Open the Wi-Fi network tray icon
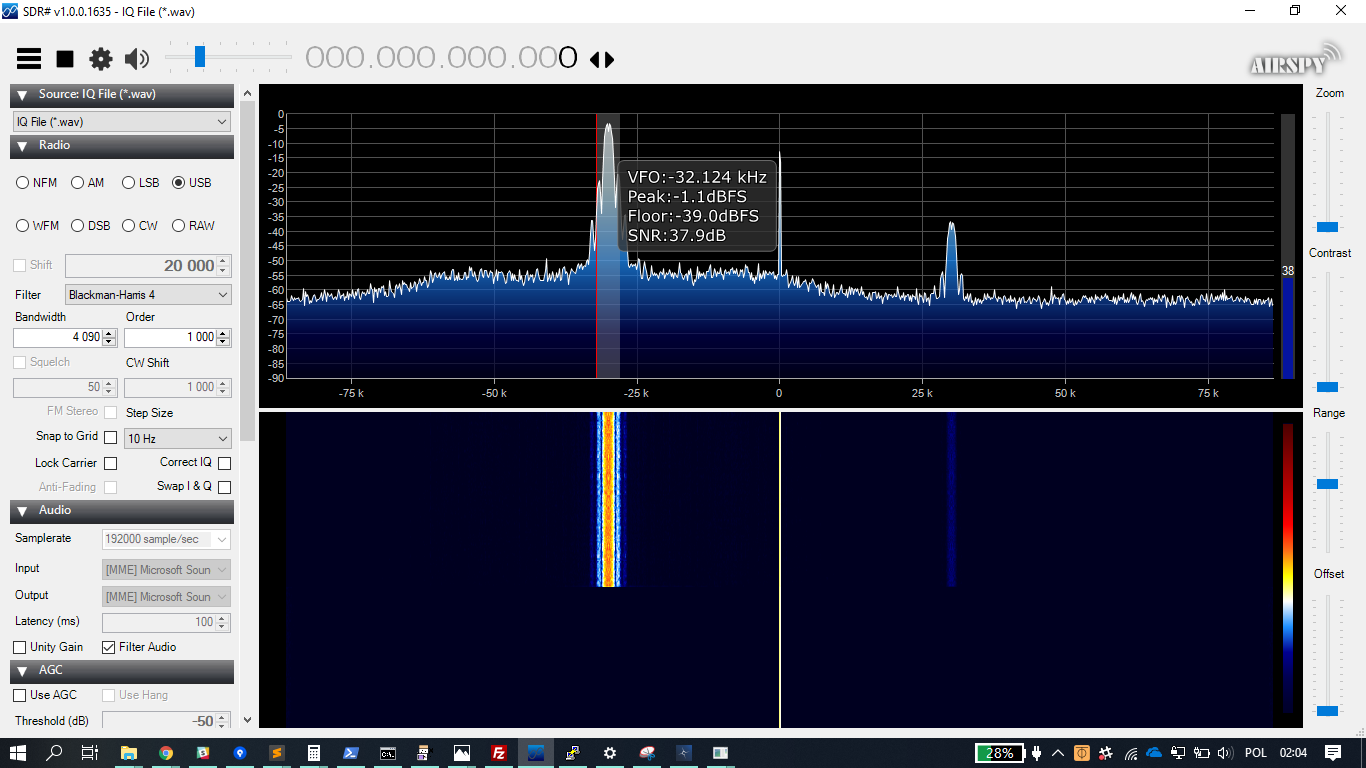Image resolution: width=1366 pixels, height=768 pixels. (x=1131, y=753)
